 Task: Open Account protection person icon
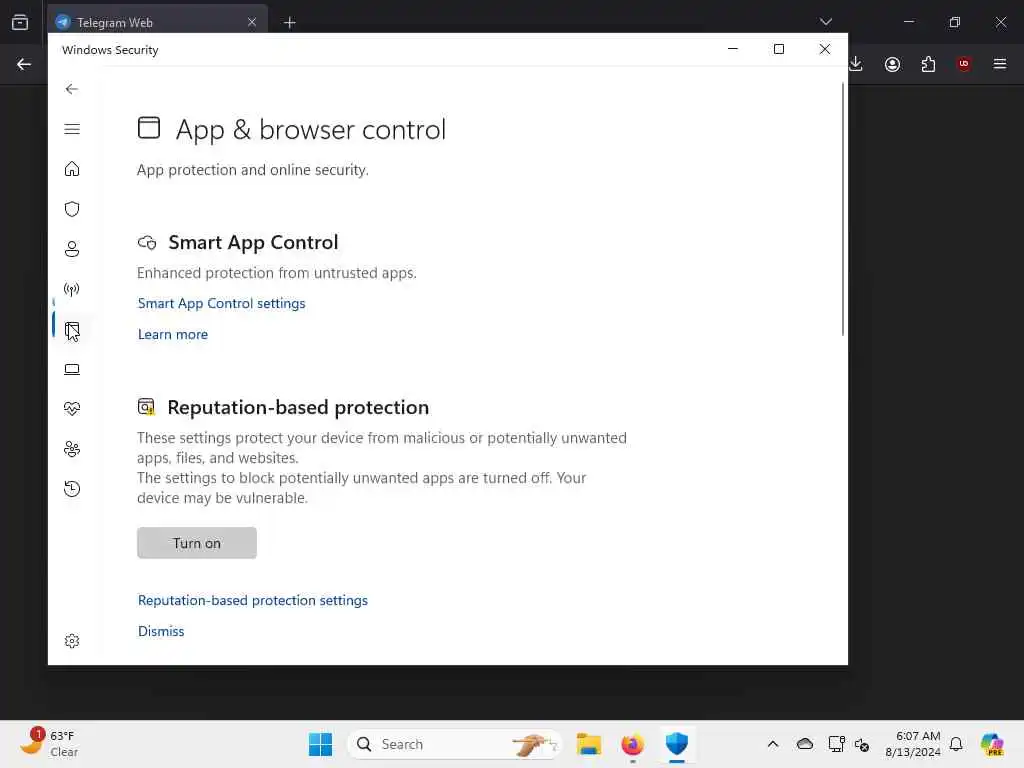(72, 249)
